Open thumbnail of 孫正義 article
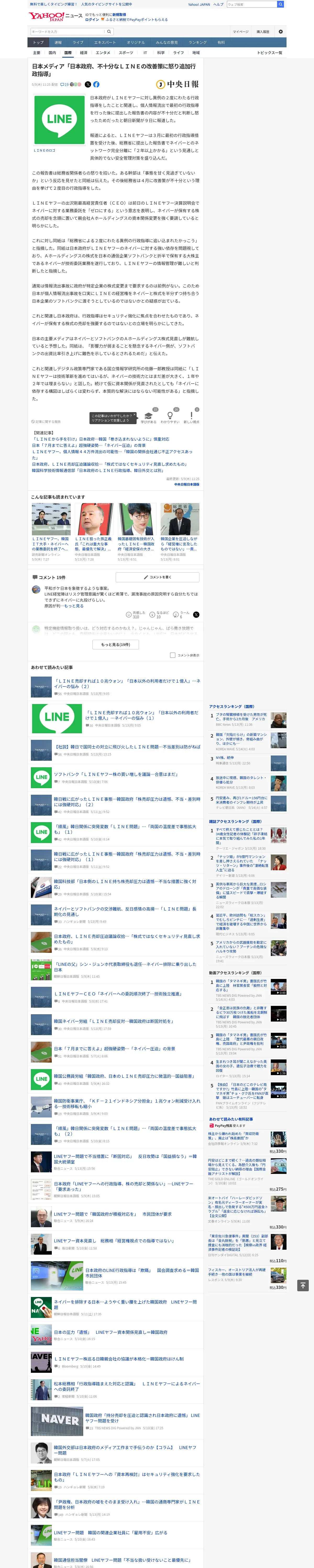Viewport: 314px width, 1568px height. pos(94,519)
